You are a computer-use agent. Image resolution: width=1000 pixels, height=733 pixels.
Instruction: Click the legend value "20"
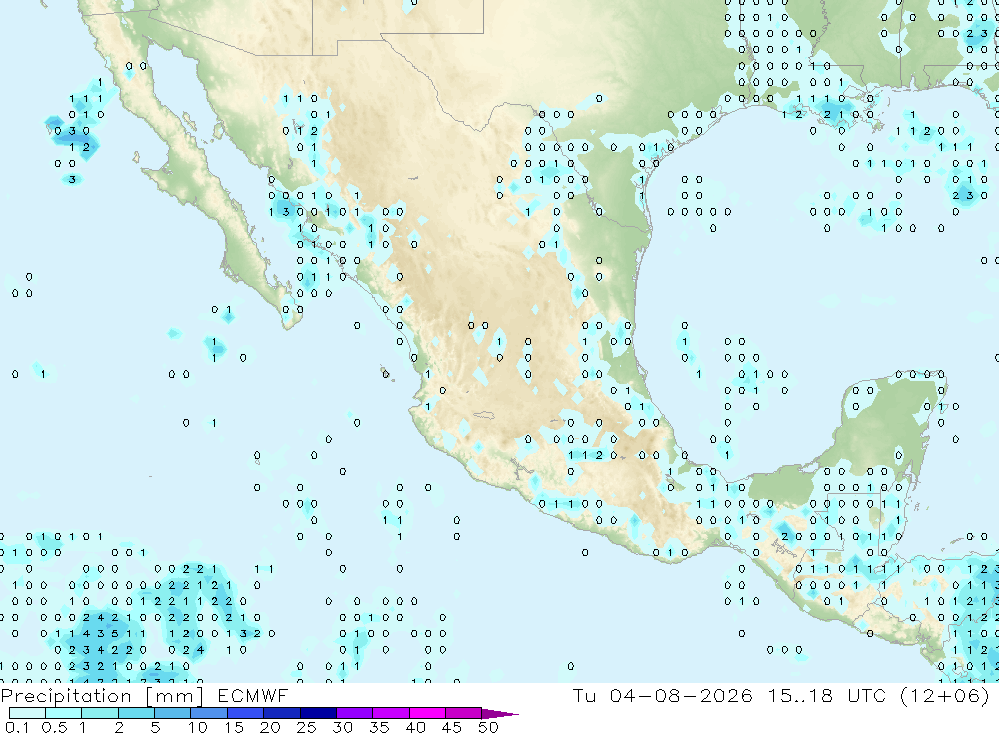pyautogui.click(x=270, y=727)
